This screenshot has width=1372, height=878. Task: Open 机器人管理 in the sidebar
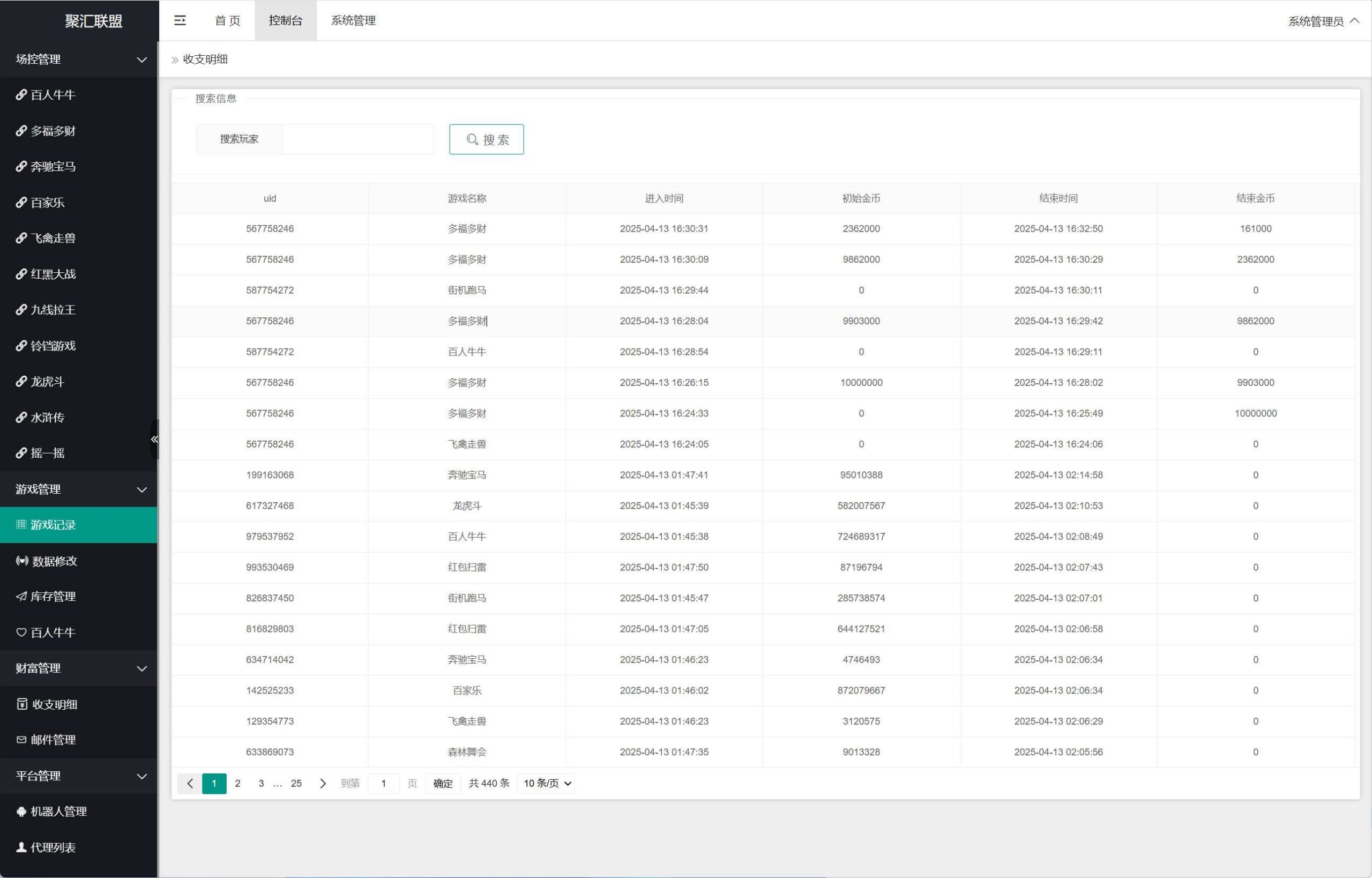click(x=58, y=812)
